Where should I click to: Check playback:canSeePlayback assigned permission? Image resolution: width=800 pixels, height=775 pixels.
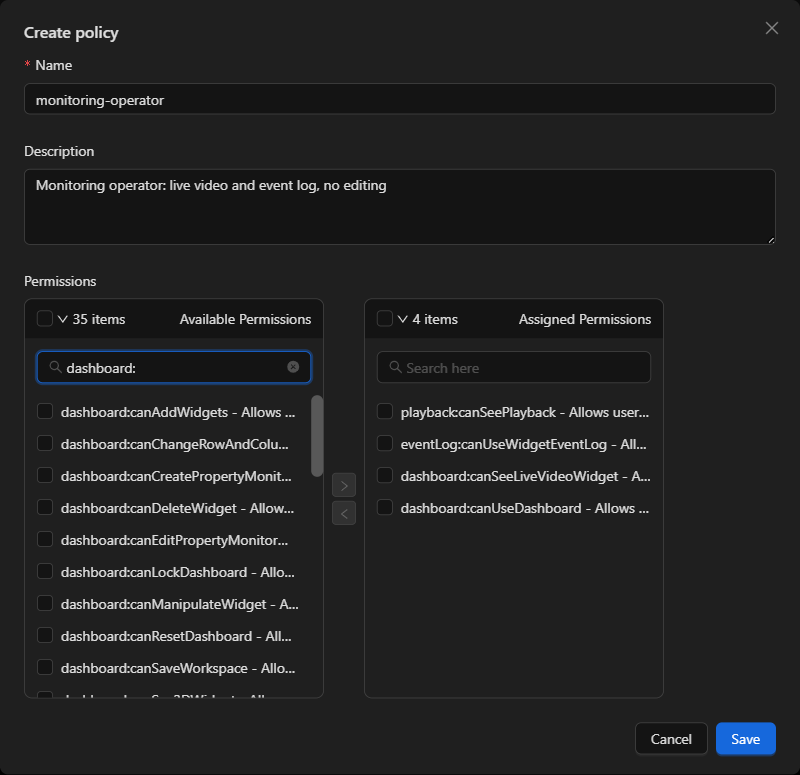tap(385, 411)
